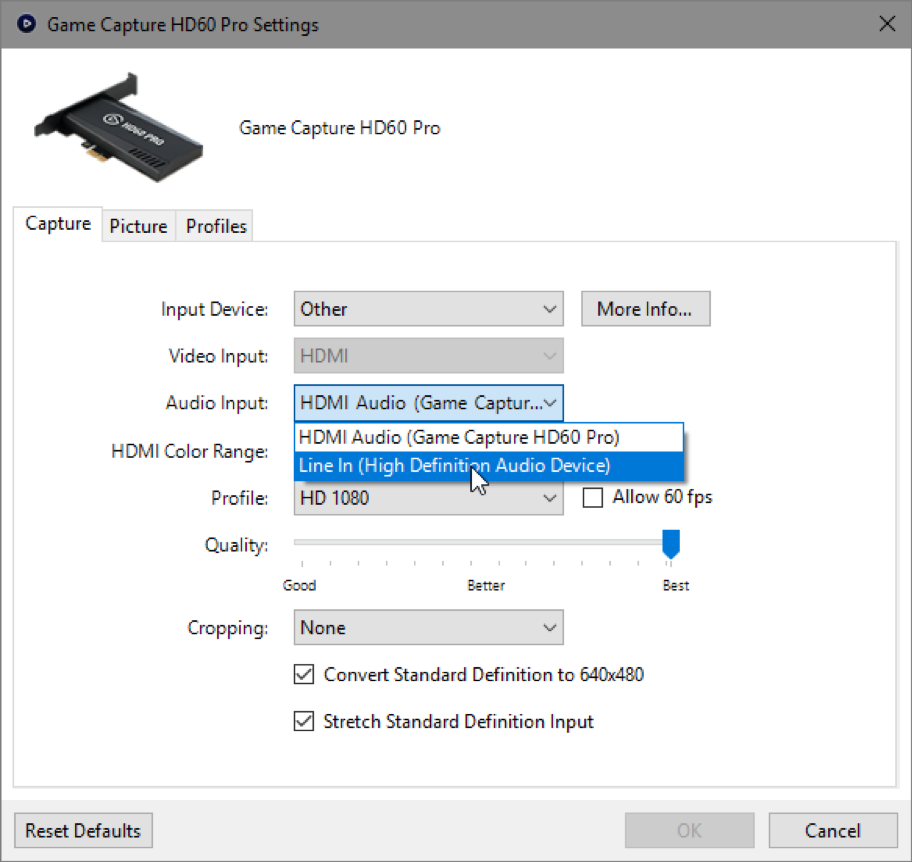This screenshot has height=862, width=912.
Task: Open the Profiles tab
Action: coord(216,226)
